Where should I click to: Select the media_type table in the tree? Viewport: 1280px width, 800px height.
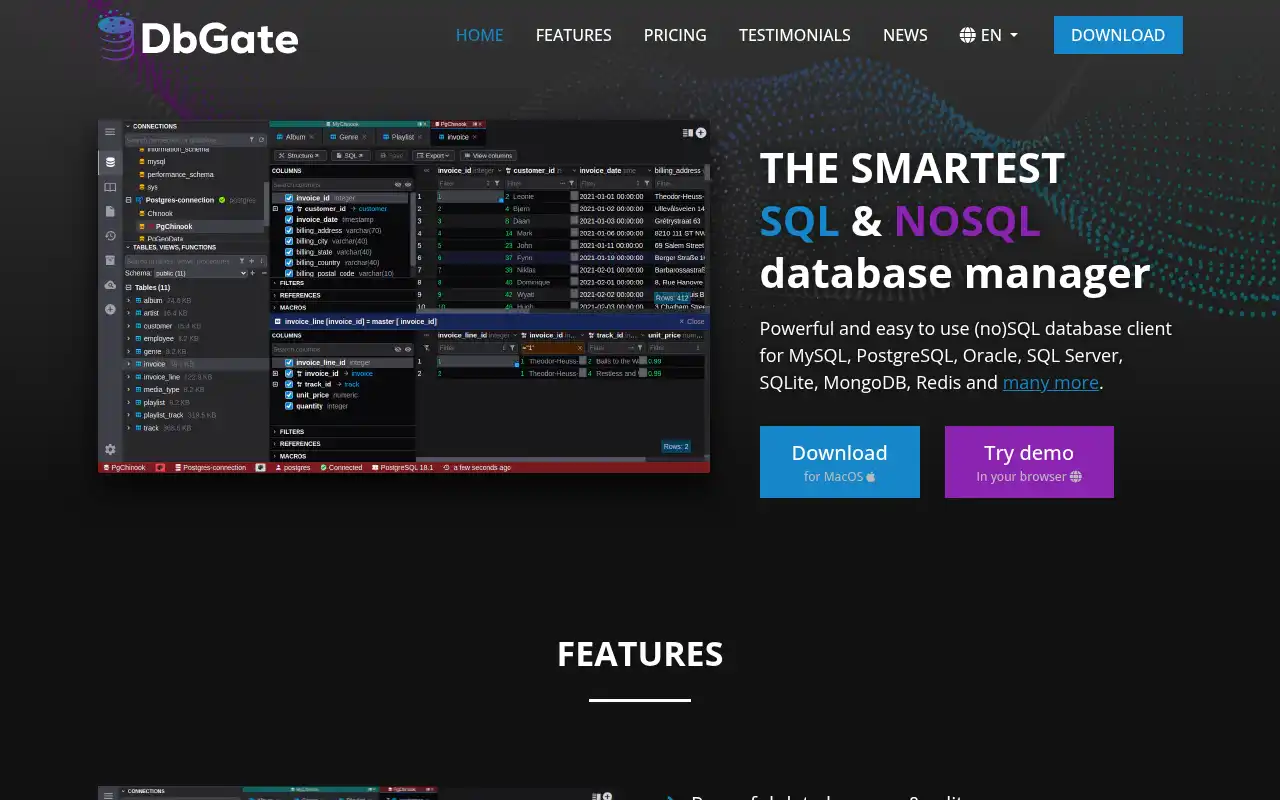pos(160,389)
